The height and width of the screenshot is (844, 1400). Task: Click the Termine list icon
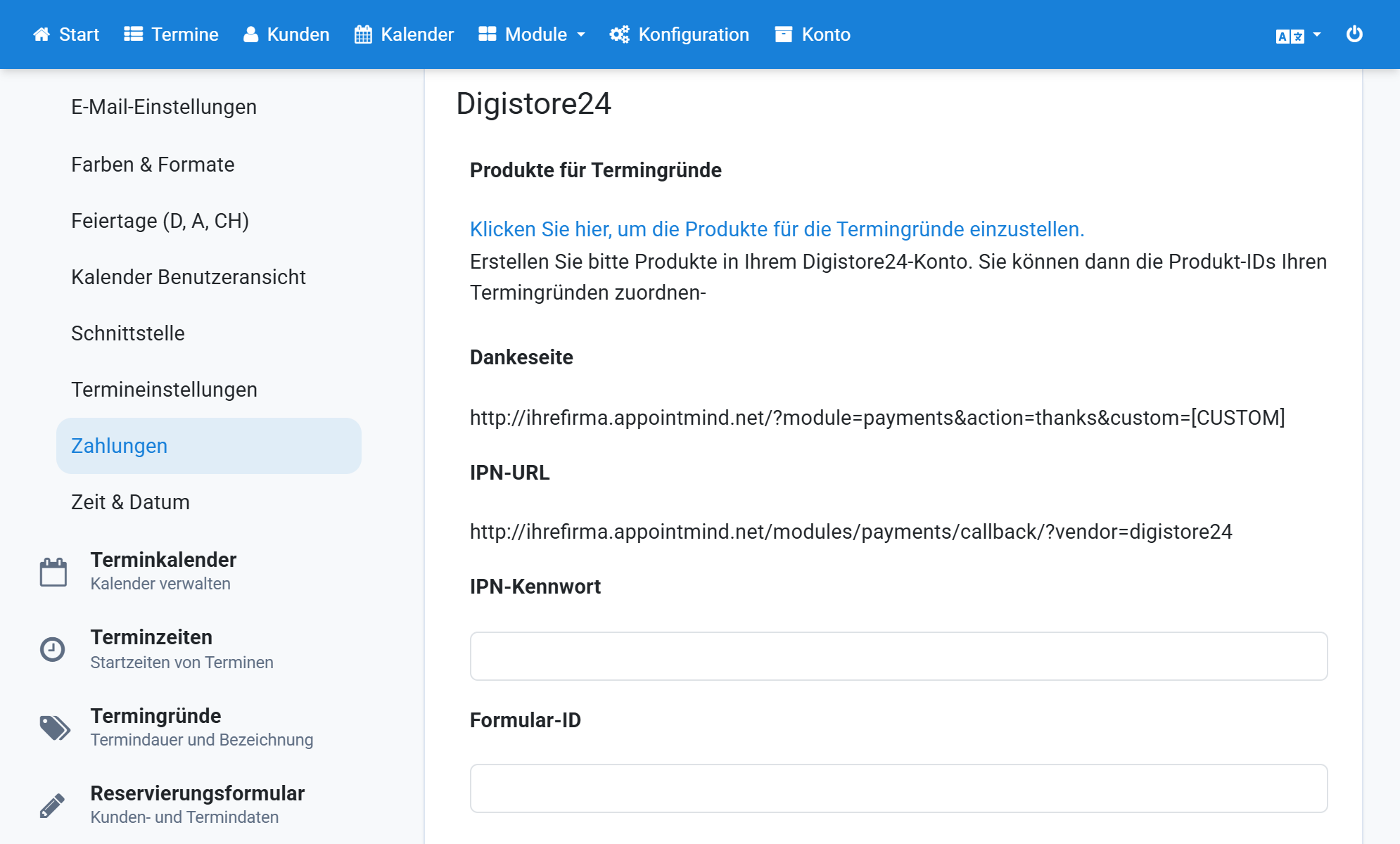tap(134, 34)
